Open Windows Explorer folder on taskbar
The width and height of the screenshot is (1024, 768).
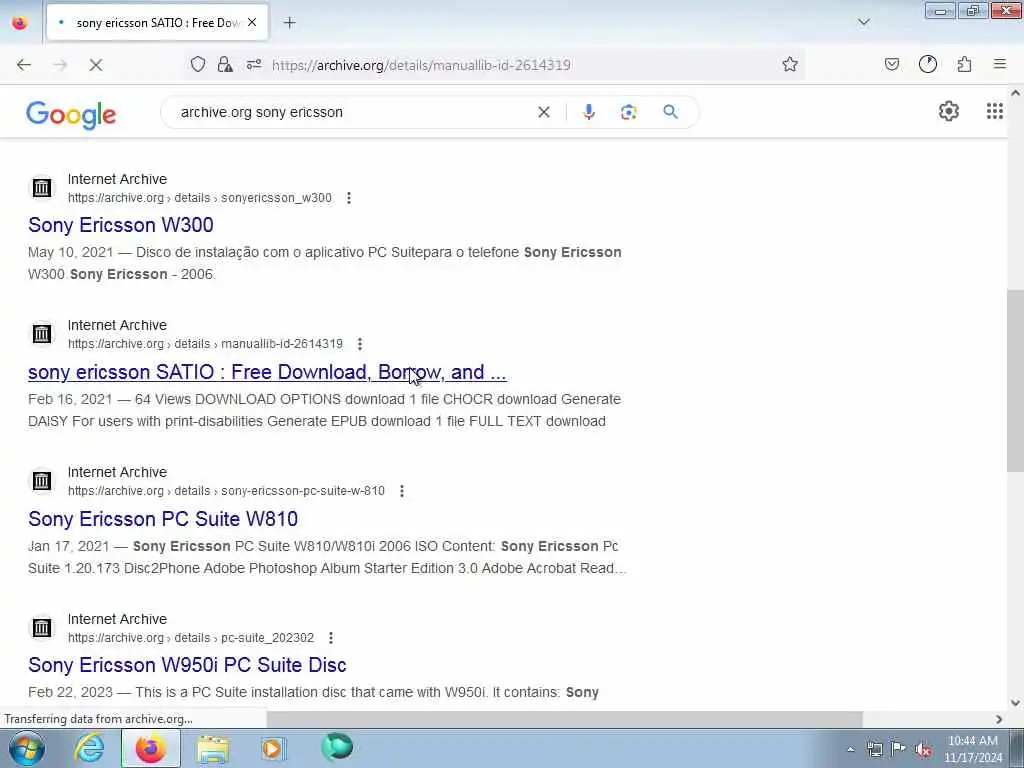pyautogui.click(x=214, y=748)
